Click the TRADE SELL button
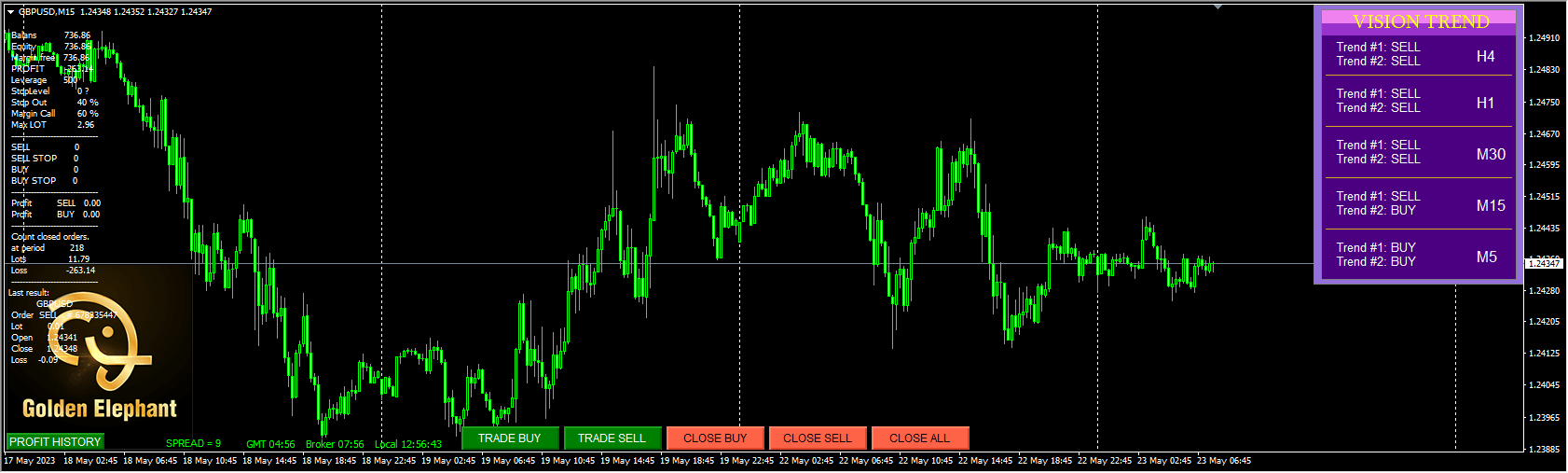The height and width of the screenshot is (473, 1568). (612, 438)
